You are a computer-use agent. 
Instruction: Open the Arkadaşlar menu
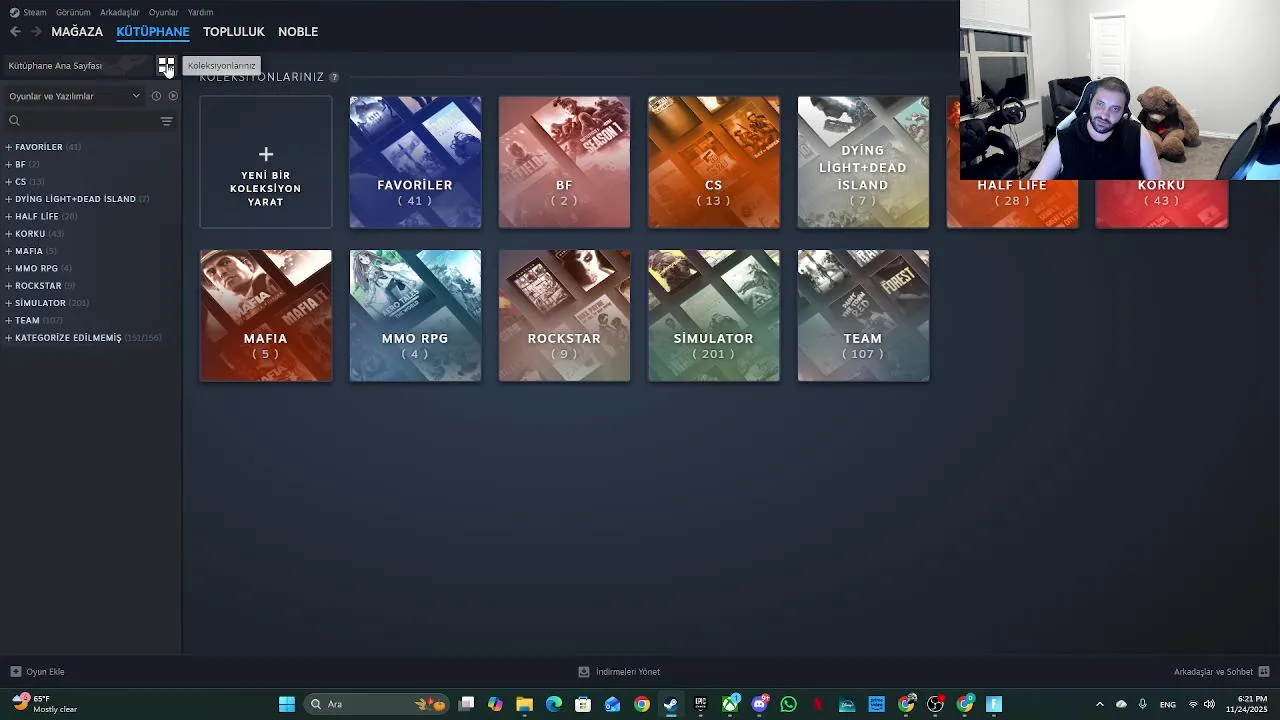pyautogui.click(x=120, y=12)
